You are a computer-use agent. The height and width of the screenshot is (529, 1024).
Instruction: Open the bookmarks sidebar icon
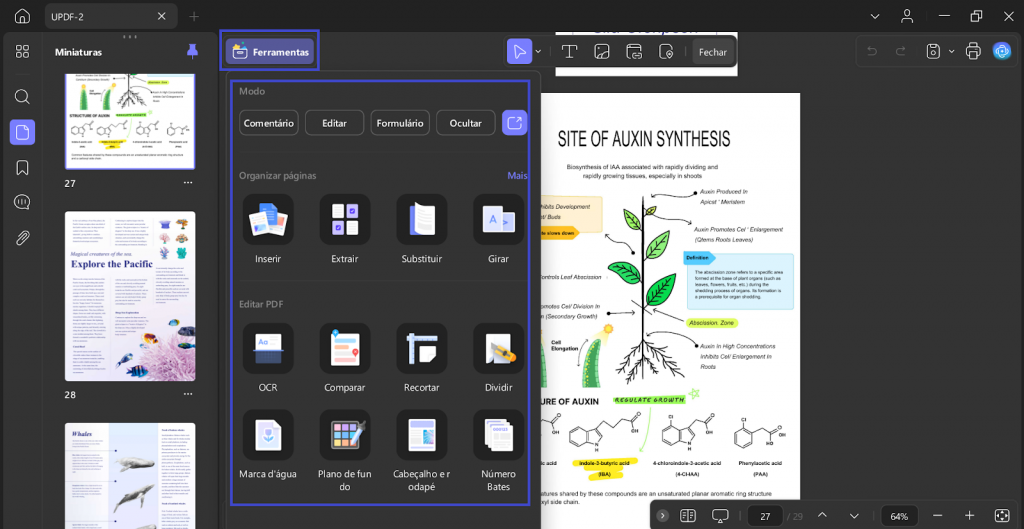coord(22,168)
